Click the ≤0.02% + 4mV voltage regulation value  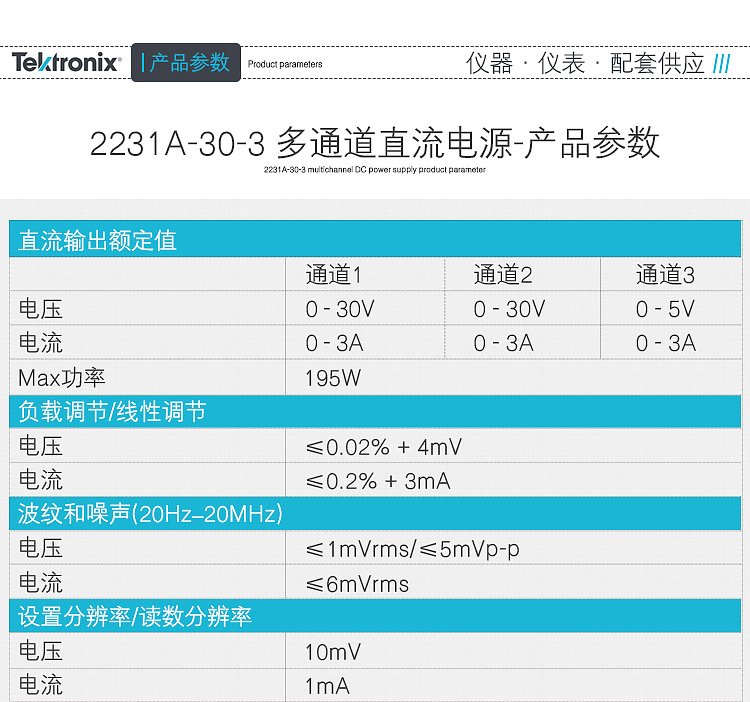[x=384, y=447]
